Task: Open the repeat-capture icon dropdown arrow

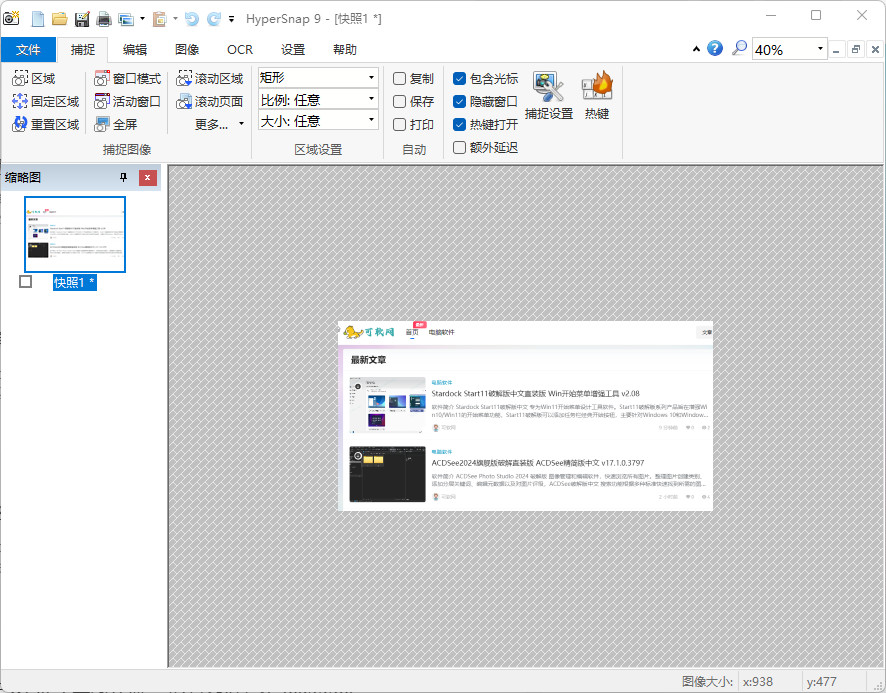Action: pos(142,19)
